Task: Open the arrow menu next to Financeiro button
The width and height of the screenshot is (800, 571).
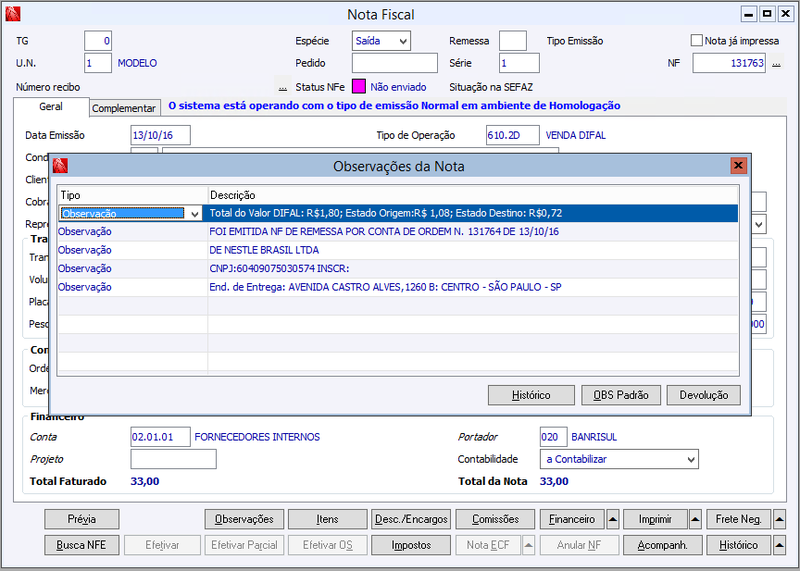Action: [x=613, y=519]
